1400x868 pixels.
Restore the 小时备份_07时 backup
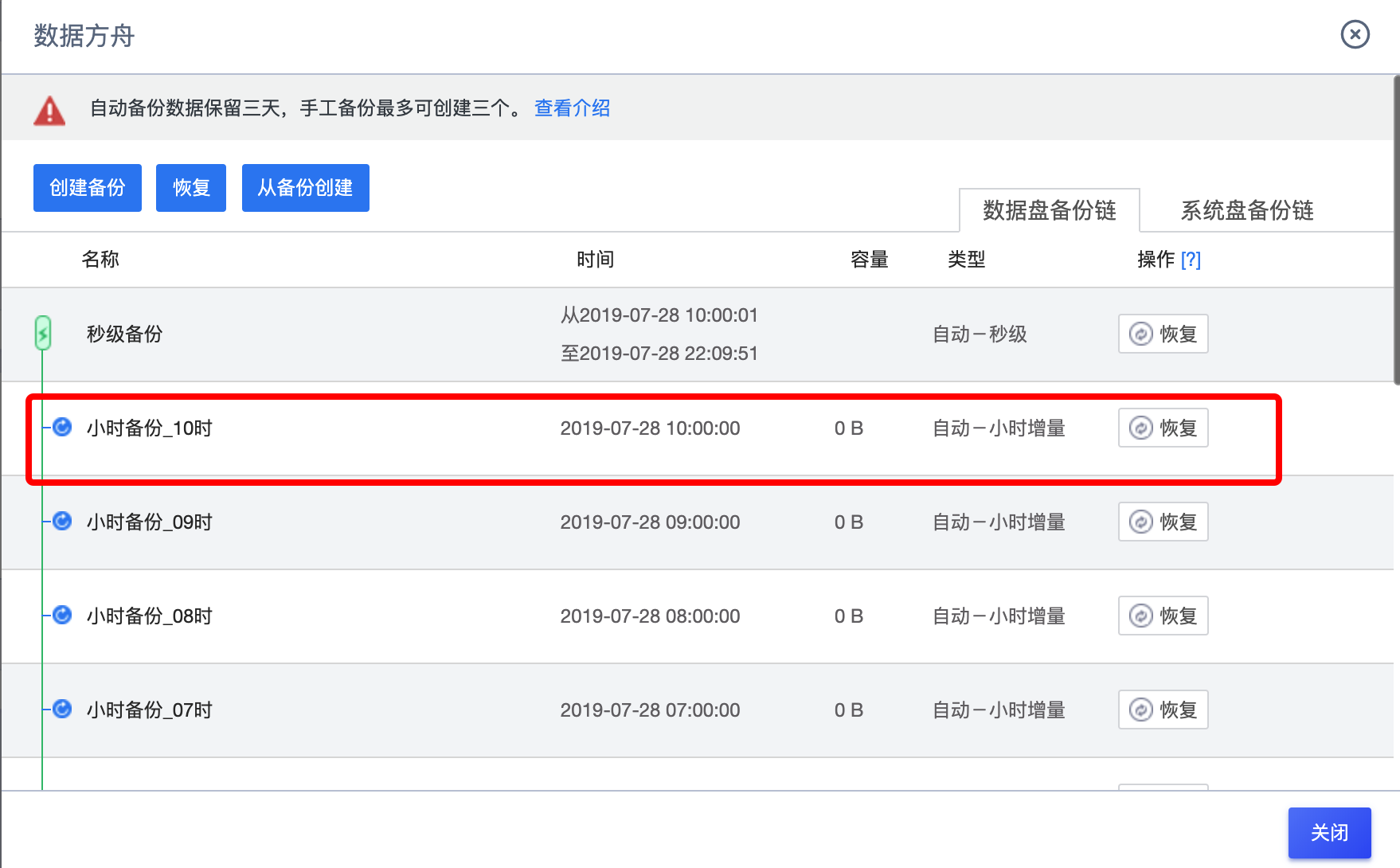(1163, 710)
